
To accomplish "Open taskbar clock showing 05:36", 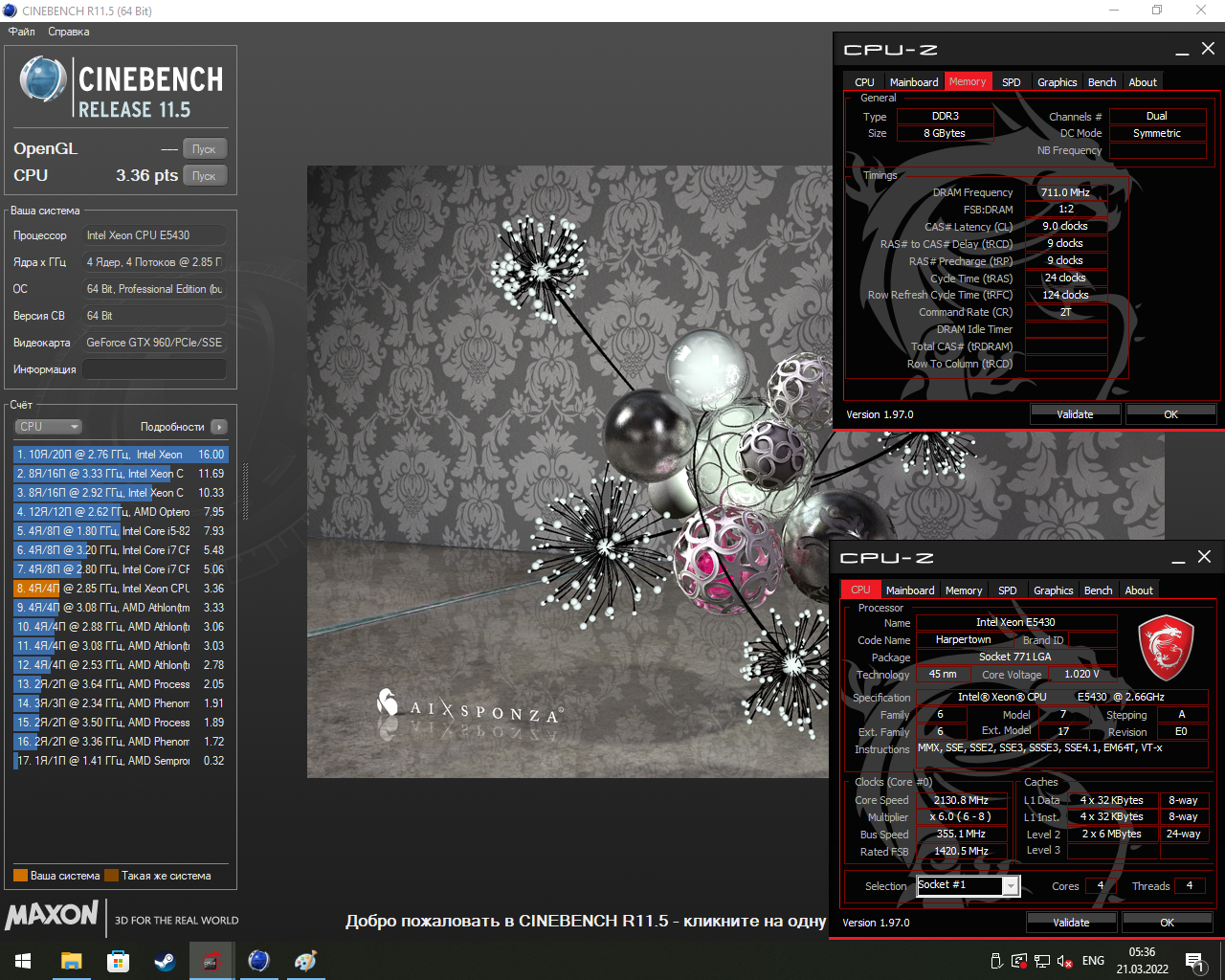I will coord(1142,961).
